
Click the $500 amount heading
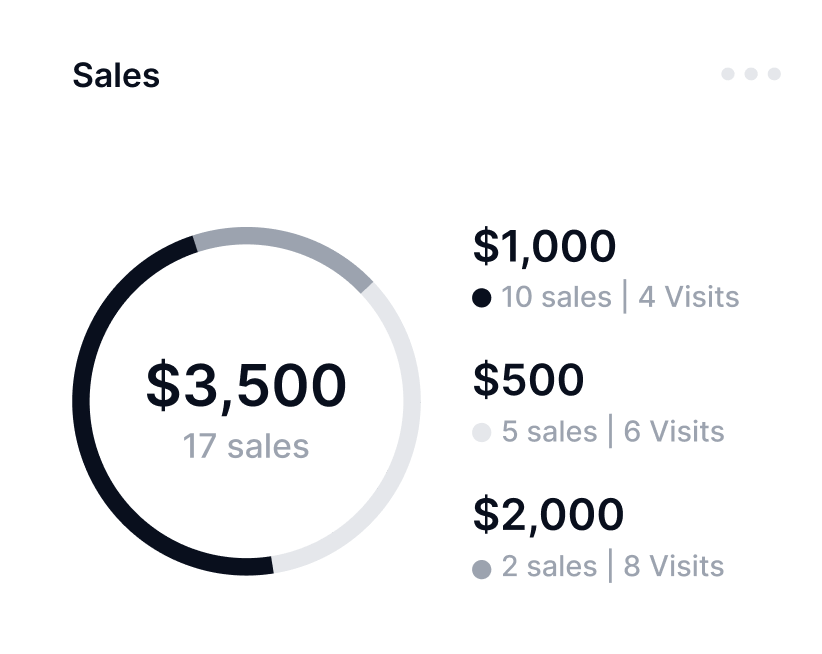528,380
